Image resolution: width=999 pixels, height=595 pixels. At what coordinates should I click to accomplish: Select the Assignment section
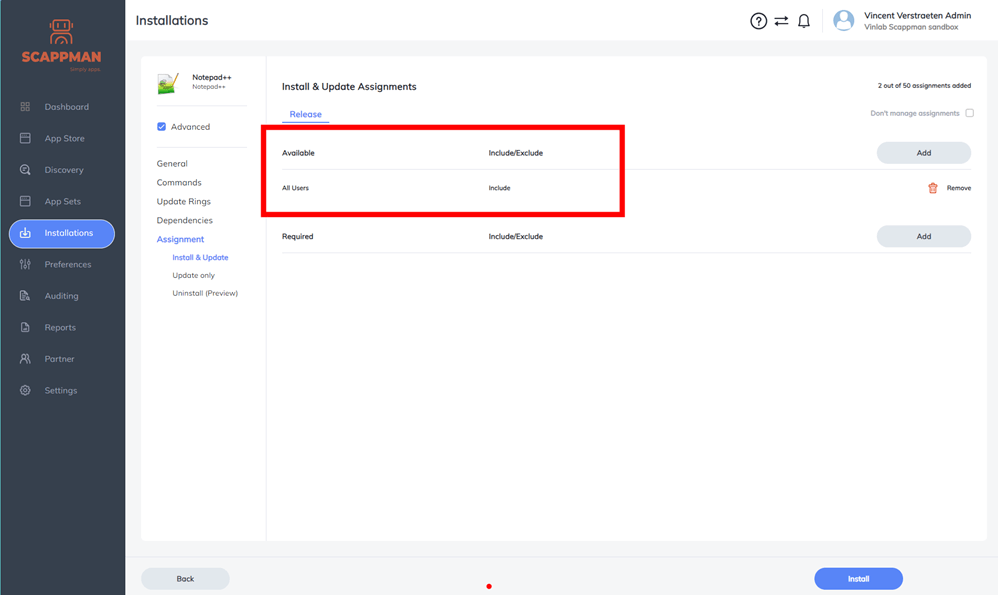pos(180,240)
